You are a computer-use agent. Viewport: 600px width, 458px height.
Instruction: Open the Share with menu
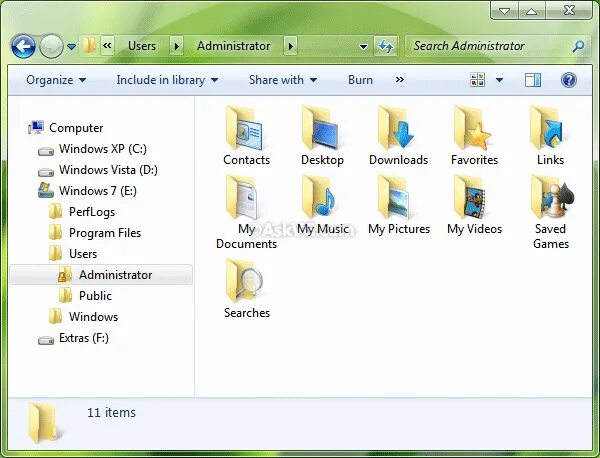pyautogui.click(x=283, y=80)
